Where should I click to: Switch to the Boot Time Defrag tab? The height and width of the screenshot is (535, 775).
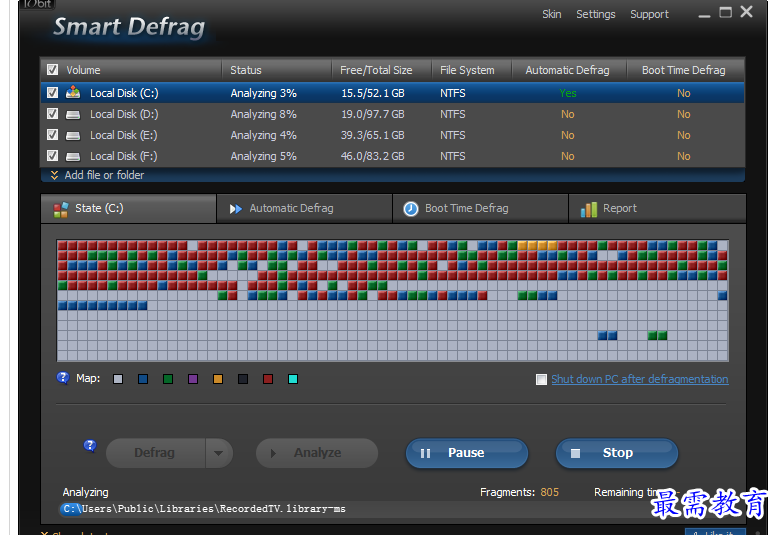point(480,209)
